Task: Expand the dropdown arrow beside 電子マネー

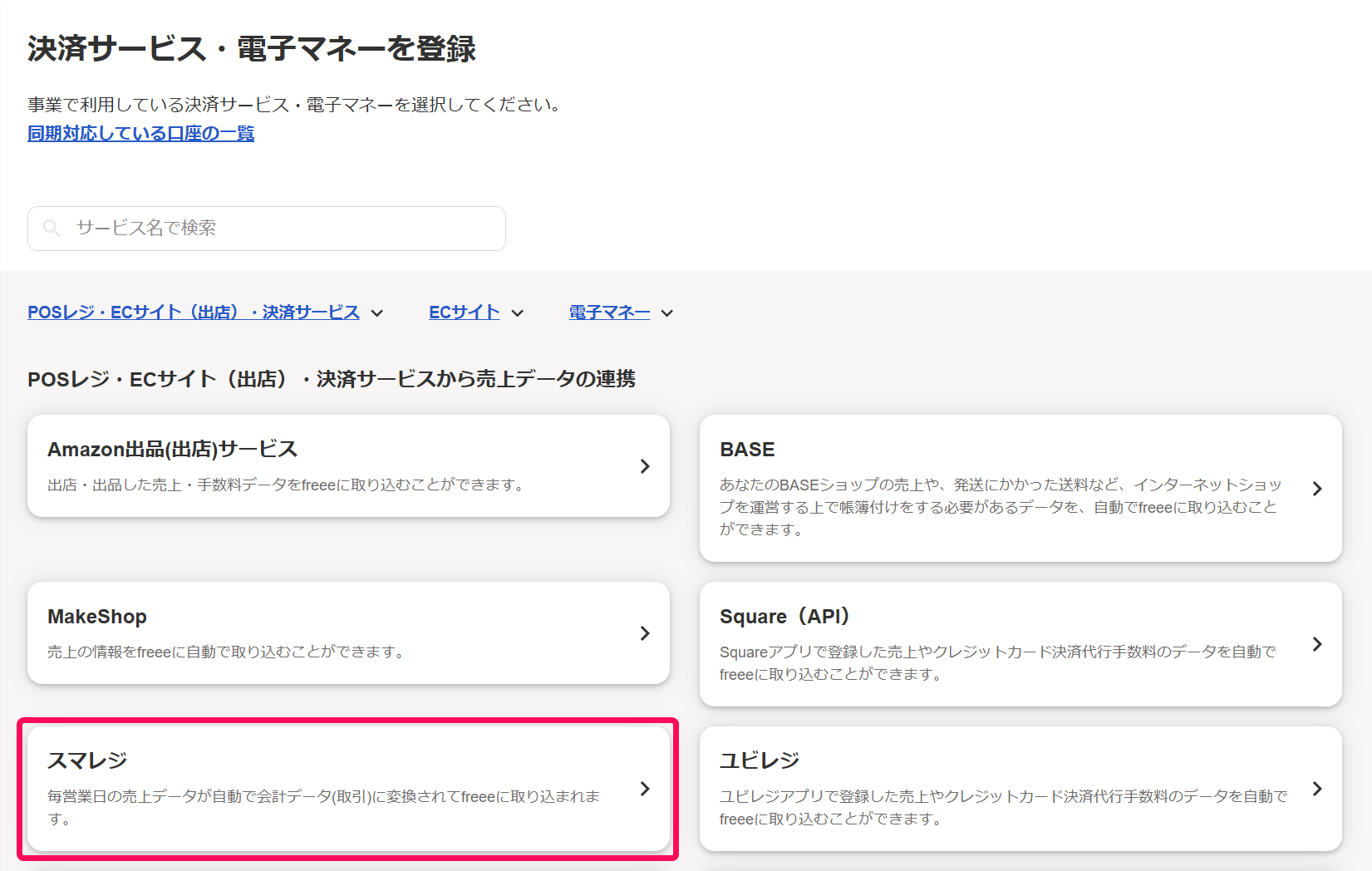Action: point(667,313)
